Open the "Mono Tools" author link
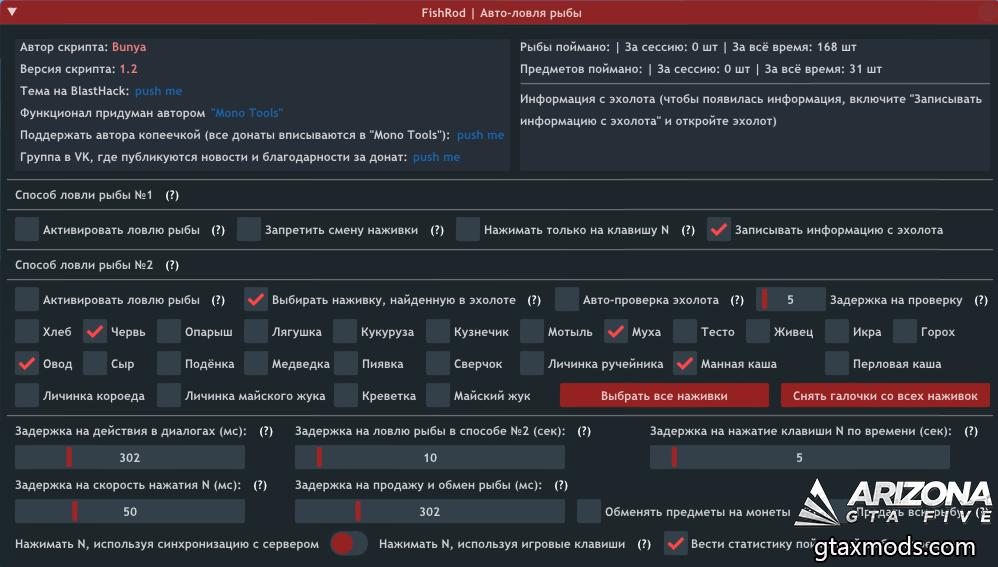 click(x=247, y=113)
